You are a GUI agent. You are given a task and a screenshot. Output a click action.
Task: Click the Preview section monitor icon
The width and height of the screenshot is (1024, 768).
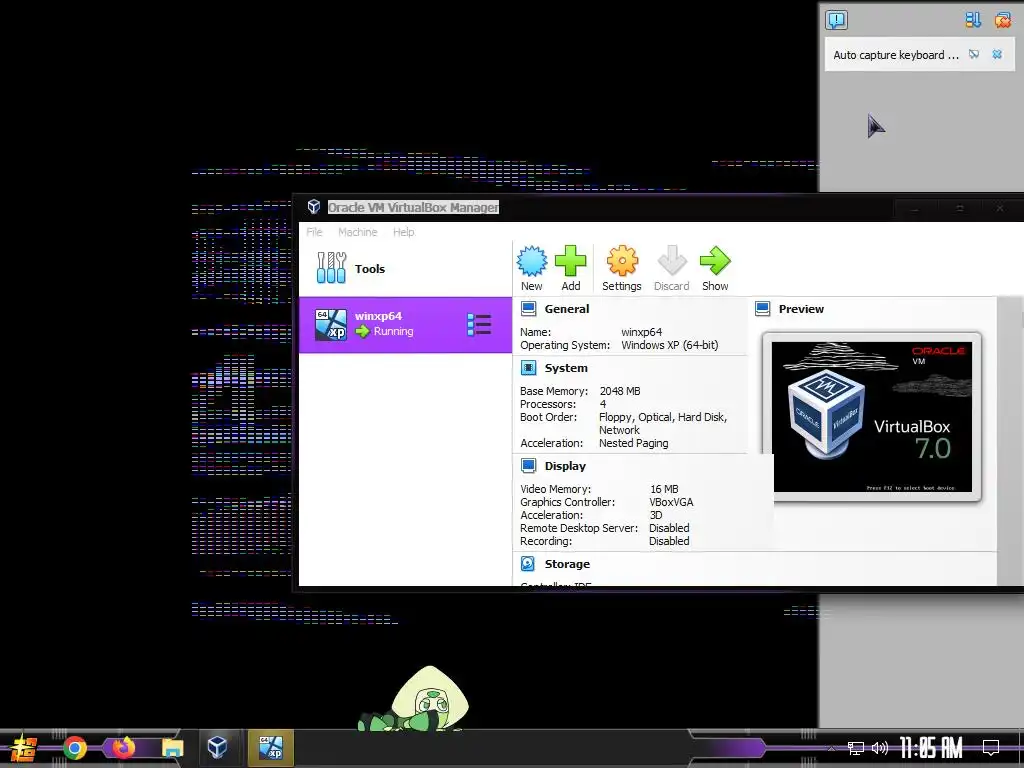pos(763,309)
